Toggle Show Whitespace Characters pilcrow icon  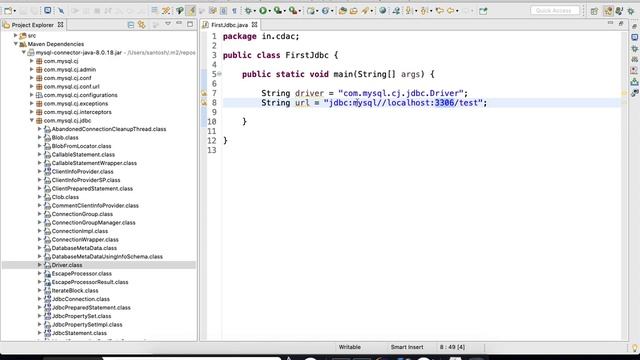click(234, 11)
